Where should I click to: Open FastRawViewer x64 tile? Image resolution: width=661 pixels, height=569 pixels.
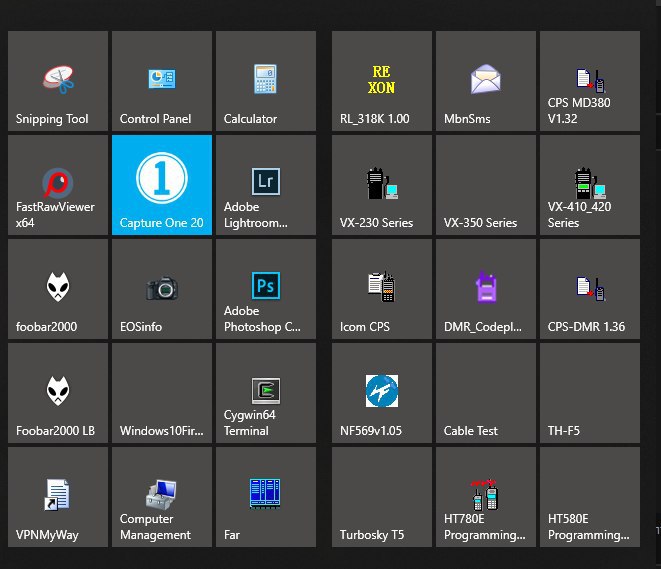[58, 185]
